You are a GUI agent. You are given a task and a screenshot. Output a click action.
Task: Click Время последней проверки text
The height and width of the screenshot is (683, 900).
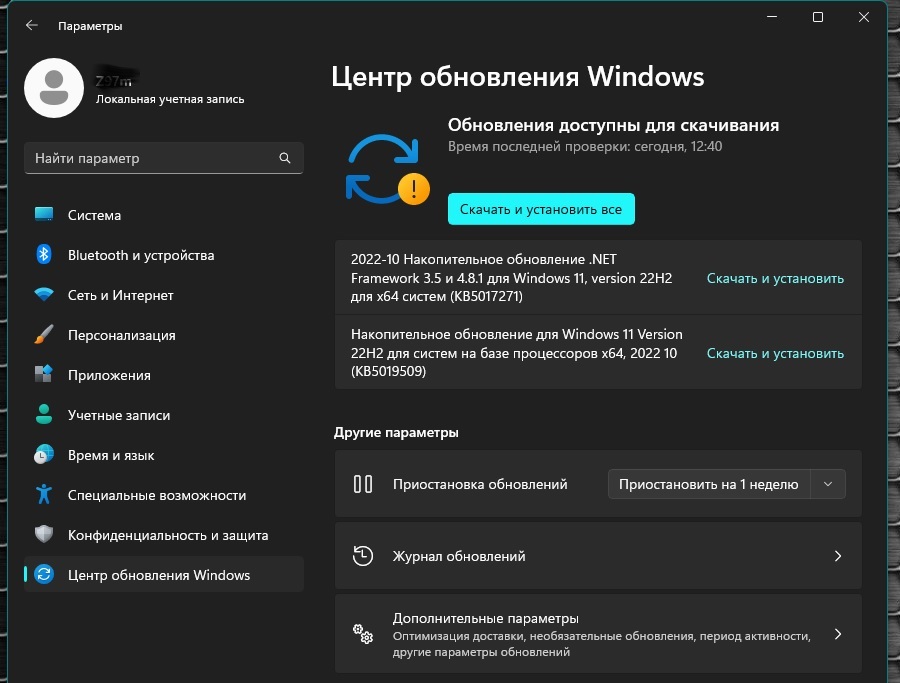coord(585,146)
